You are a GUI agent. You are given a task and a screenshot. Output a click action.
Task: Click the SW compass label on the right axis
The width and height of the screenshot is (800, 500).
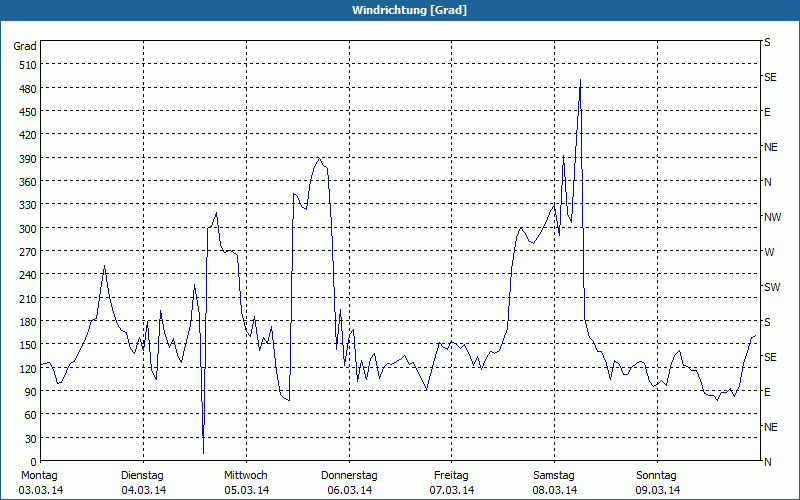pyautogui.click(x=772, y=287)
